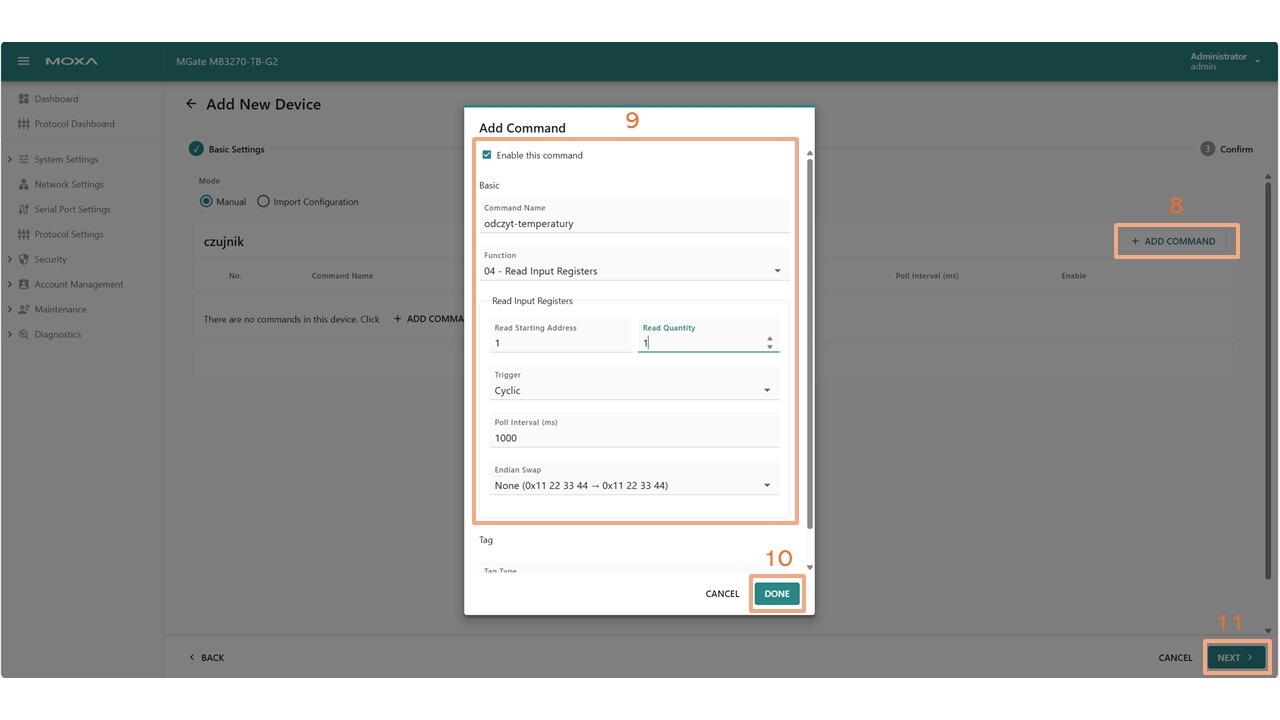Uncheck Enable this command checkbox
This screenshot has height=720, width=1280.
coord(487,155)
